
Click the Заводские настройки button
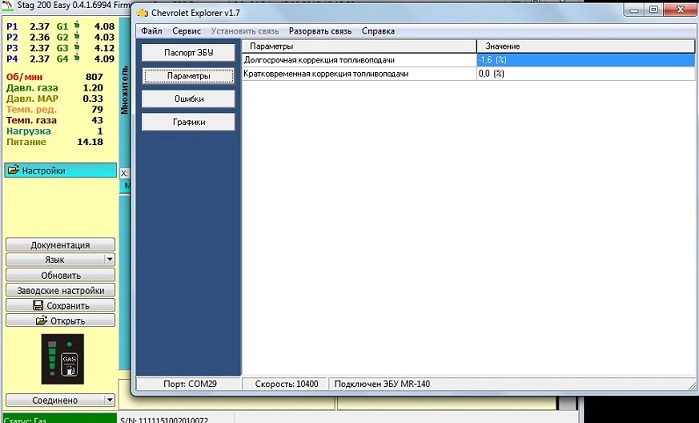(x=60, y=290)
